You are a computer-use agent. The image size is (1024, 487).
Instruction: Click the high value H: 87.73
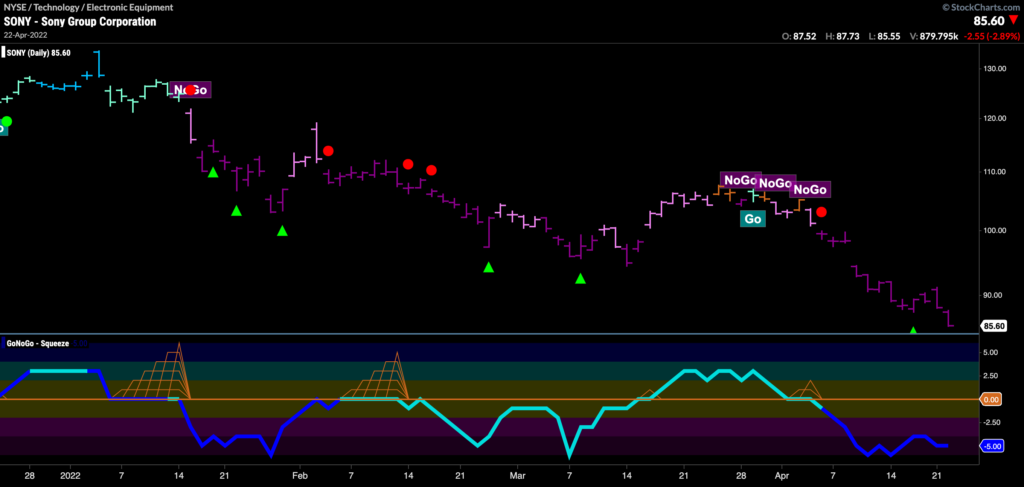tap(844, 37)
